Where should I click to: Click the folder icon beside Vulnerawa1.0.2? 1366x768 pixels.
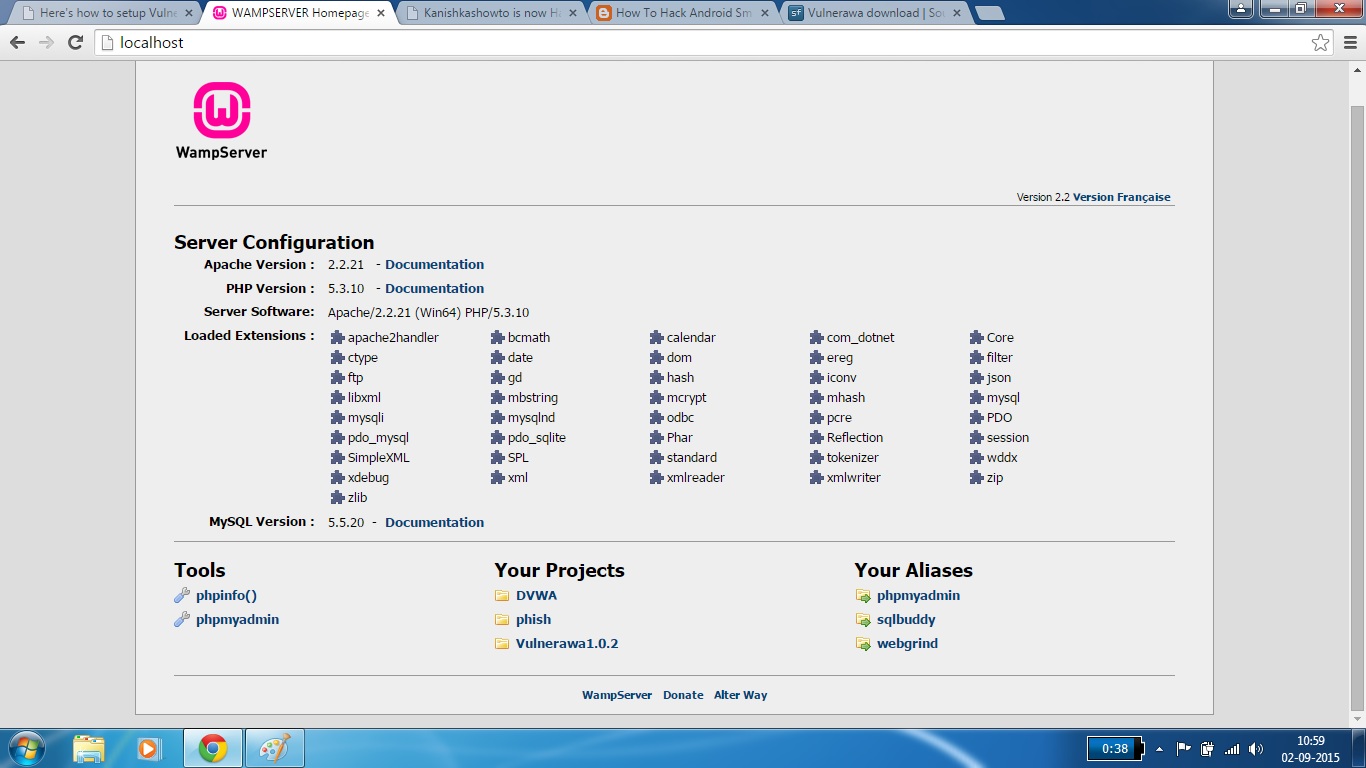[x=502, y=644]
